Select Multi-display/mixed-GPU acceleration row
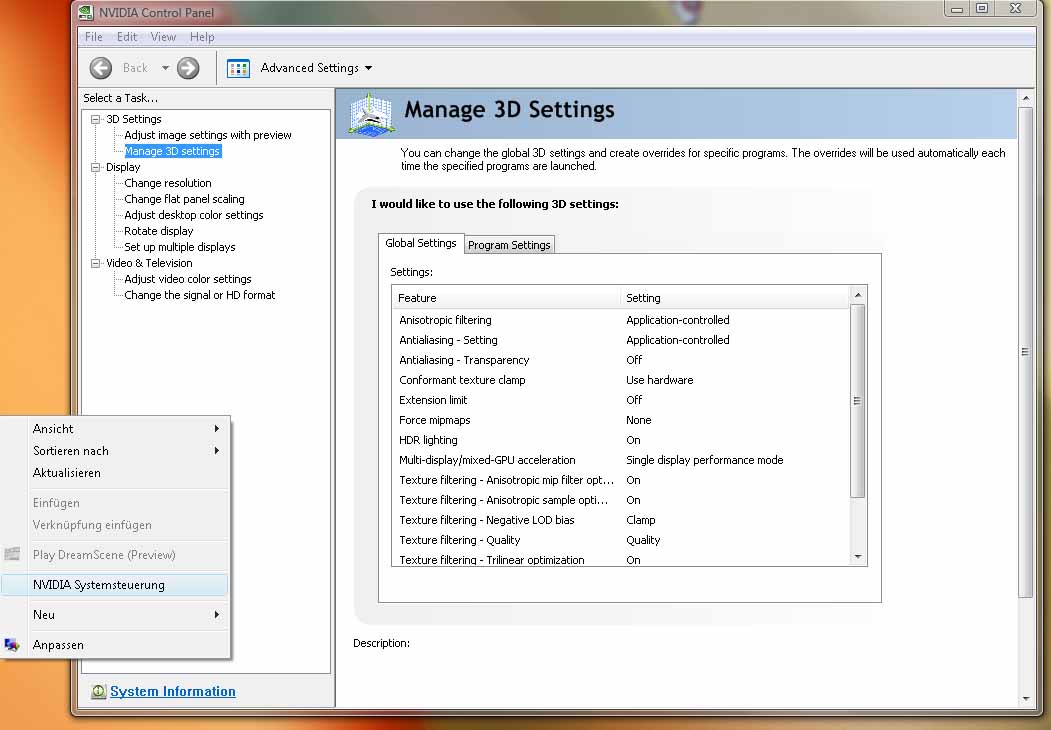Viewport: 1051px width, 730px height. 621,461
